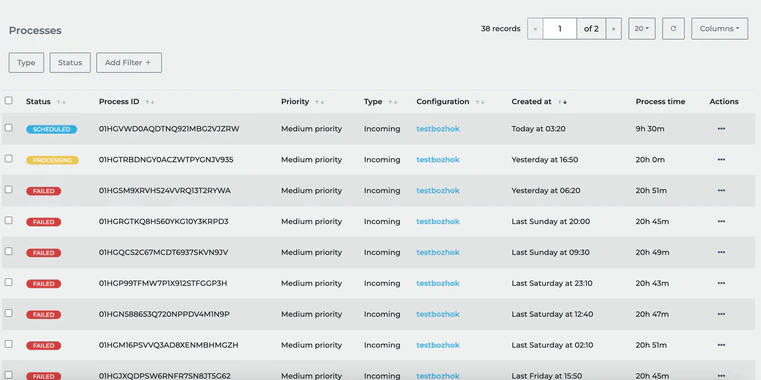Sort by Created at column arrows
This screenshot has height=380, width=761.
pos(562,102)
